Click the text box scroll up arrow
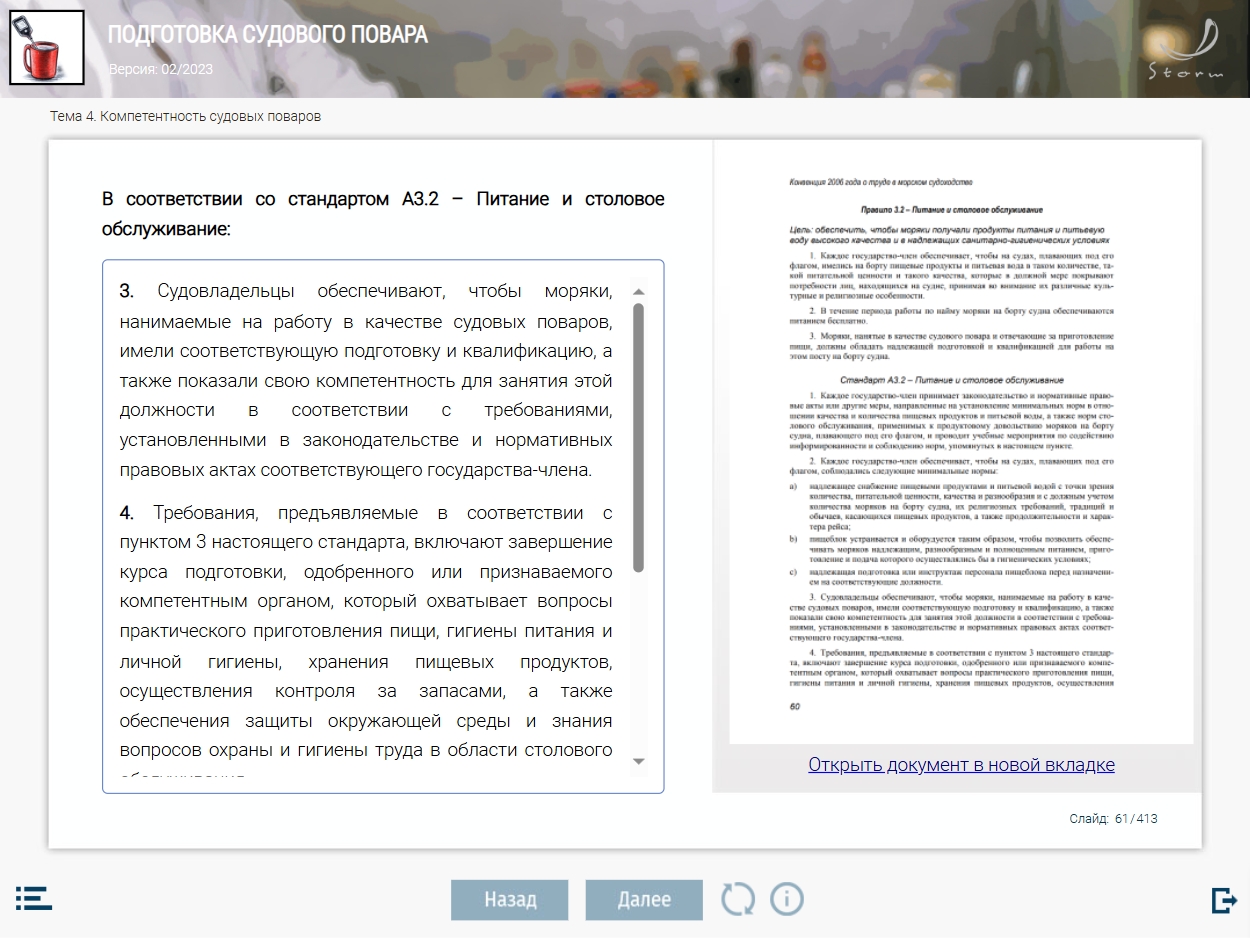The width and height of the screenshot is (1250, 938). (x=639, y=292)
